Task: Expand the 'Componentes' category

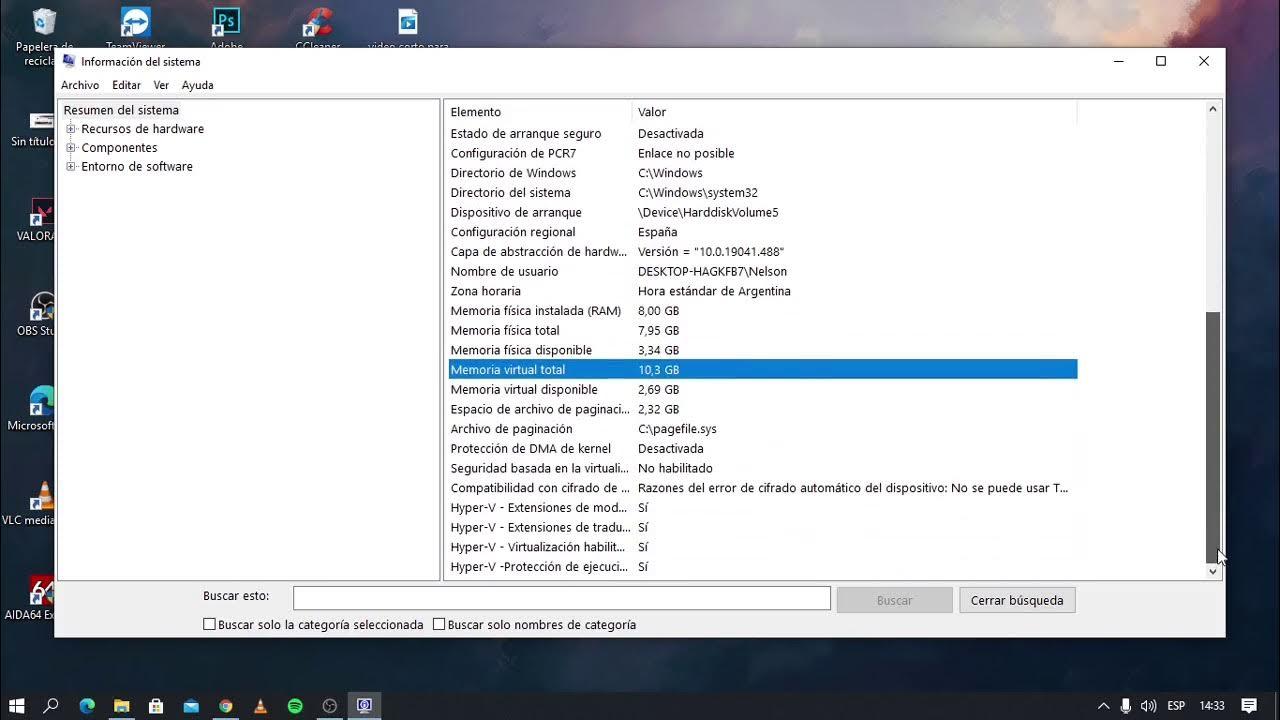Action: coord(69,147)
